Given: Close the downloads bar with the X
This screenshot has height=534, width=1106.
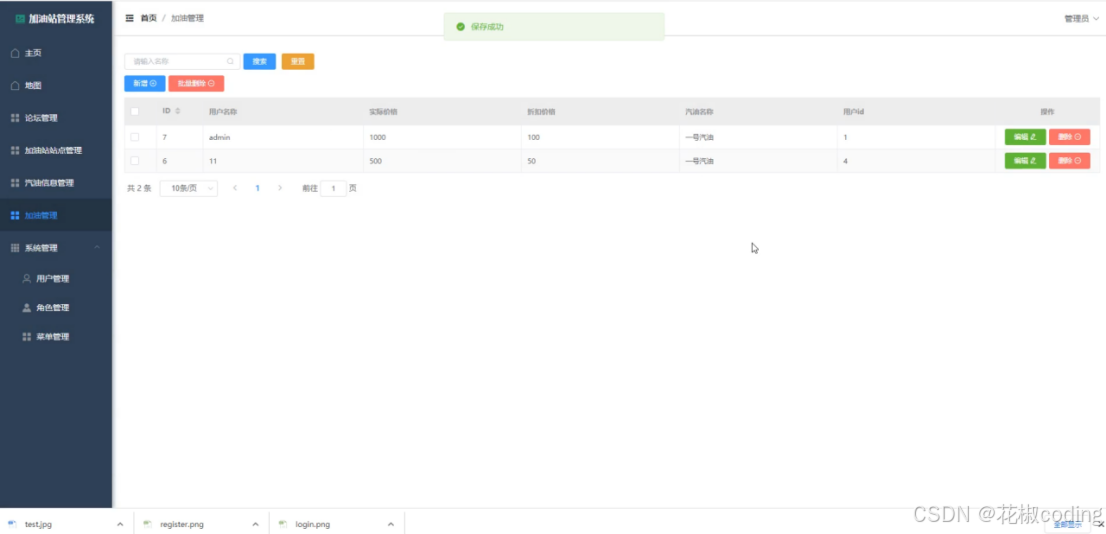Looking at the screenshot, I should point(1100,524).
